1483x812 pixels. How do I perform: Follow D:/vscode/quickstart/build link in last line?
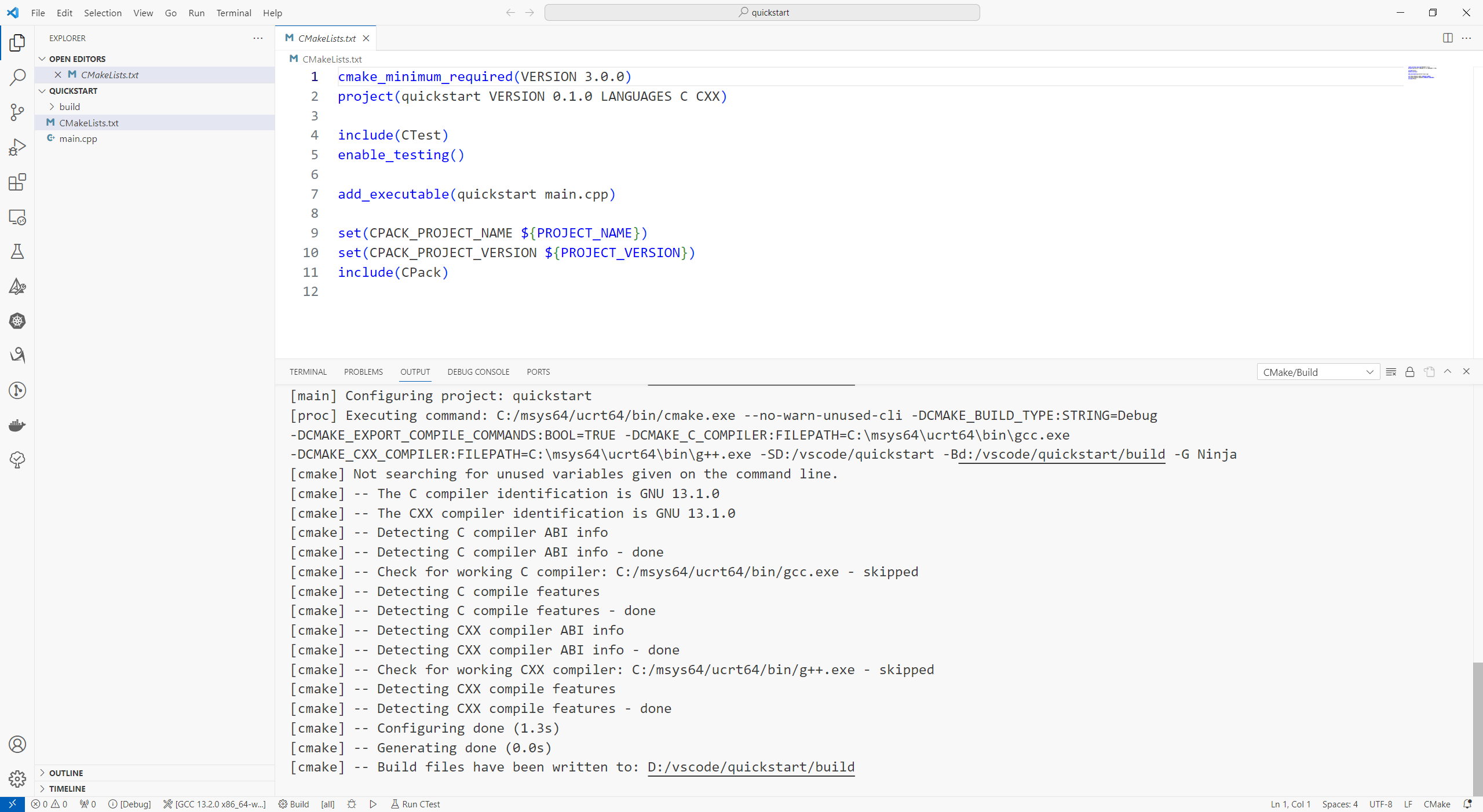click(751, 767)
